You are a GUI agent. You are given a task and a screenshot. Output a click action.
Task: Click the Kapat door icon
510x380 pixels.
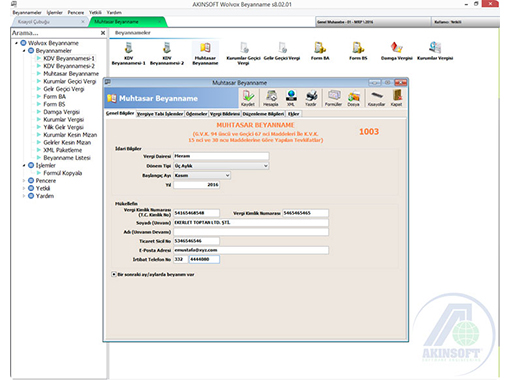click(x=396, y=98)
